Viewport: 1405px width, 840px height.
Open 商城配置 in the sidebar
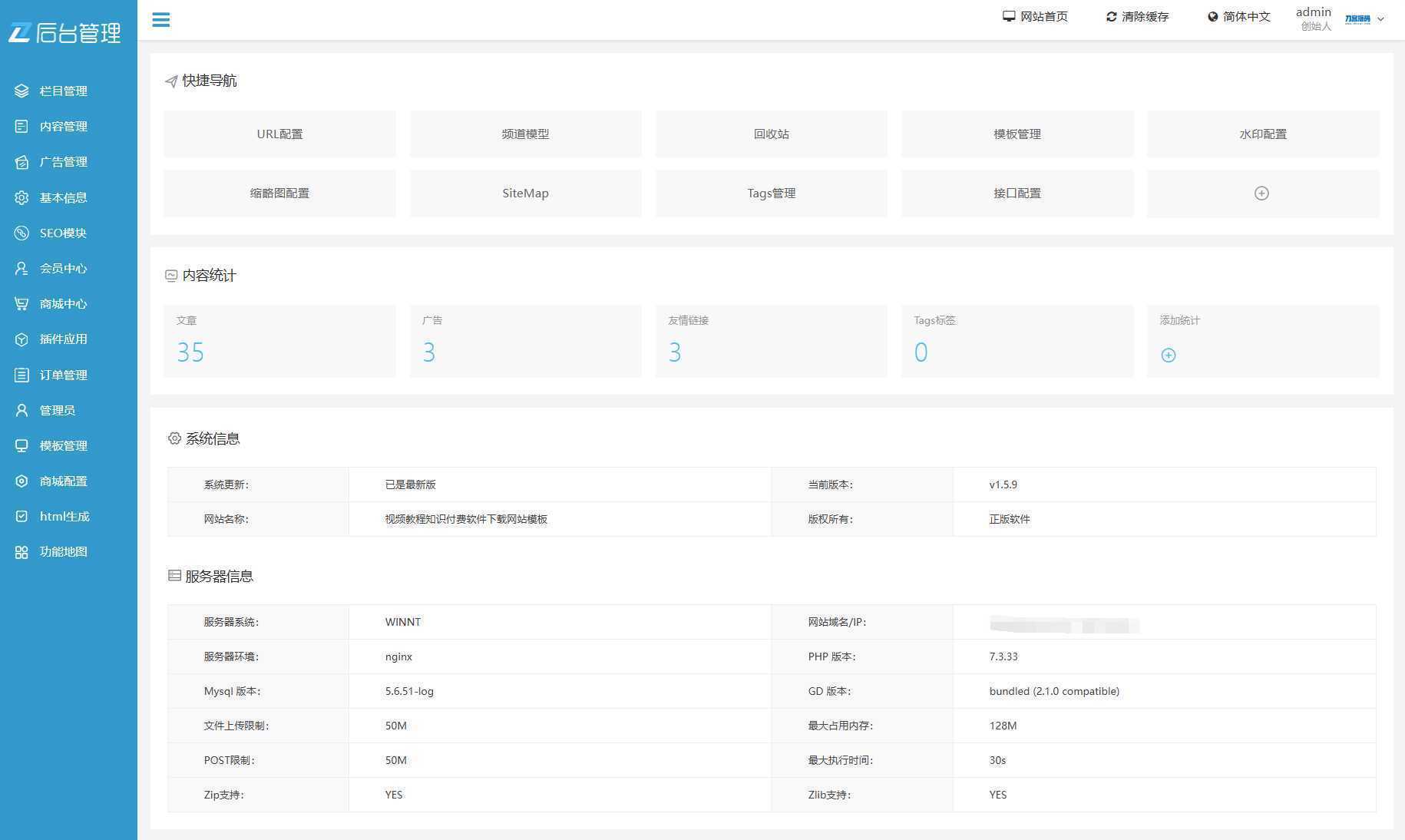pyautogui.click(x=64, y=481)
